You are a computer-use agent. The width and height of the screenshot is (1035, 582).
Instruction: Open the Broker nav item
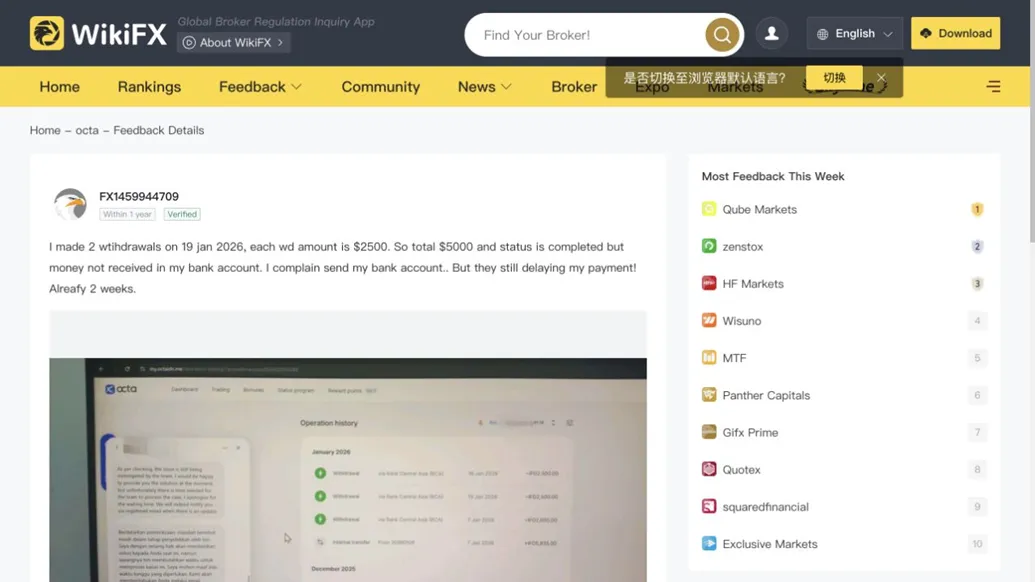click(574, 86)
